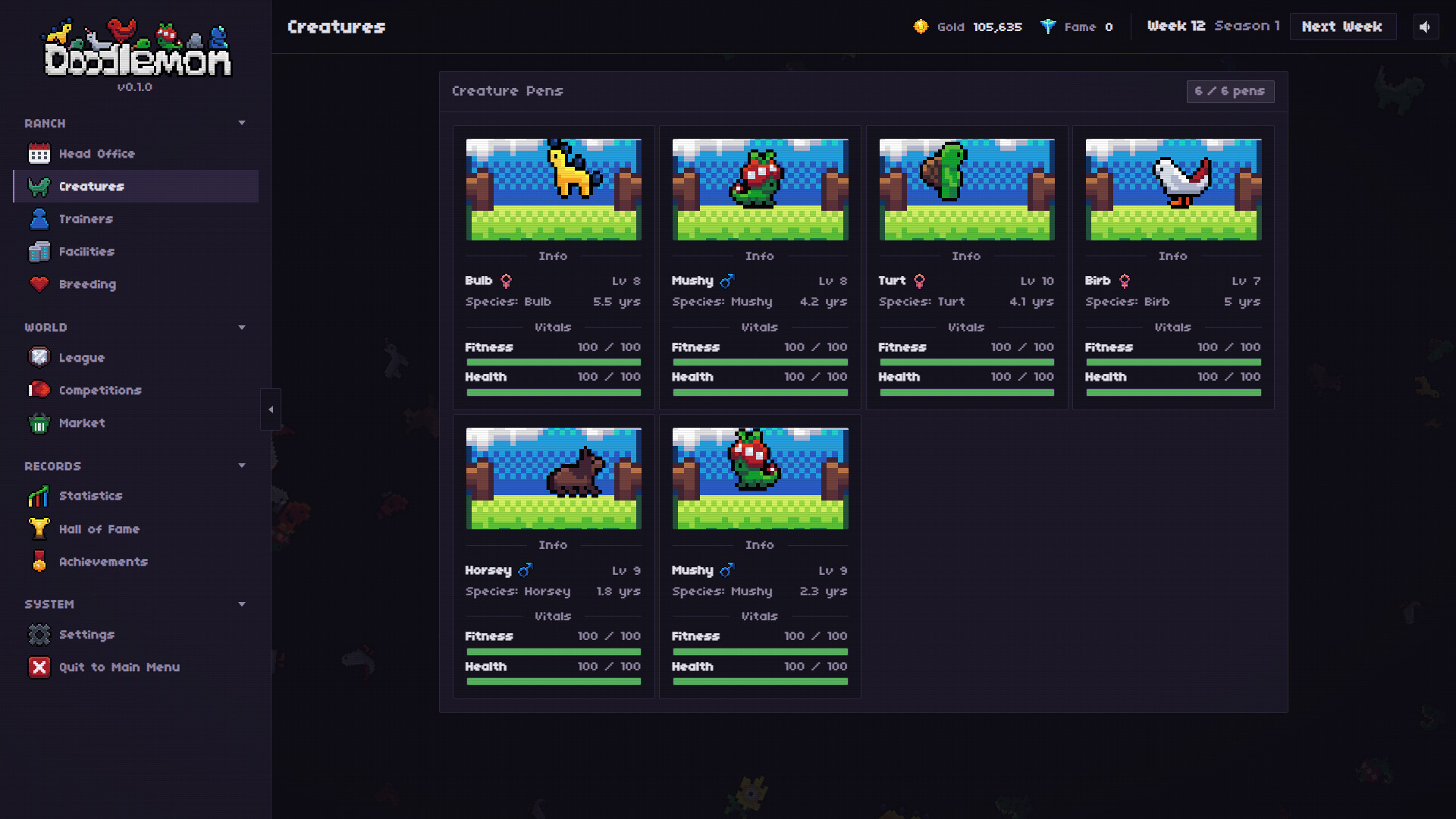Click the Hall of Fame trophy icon

[39, 529]
